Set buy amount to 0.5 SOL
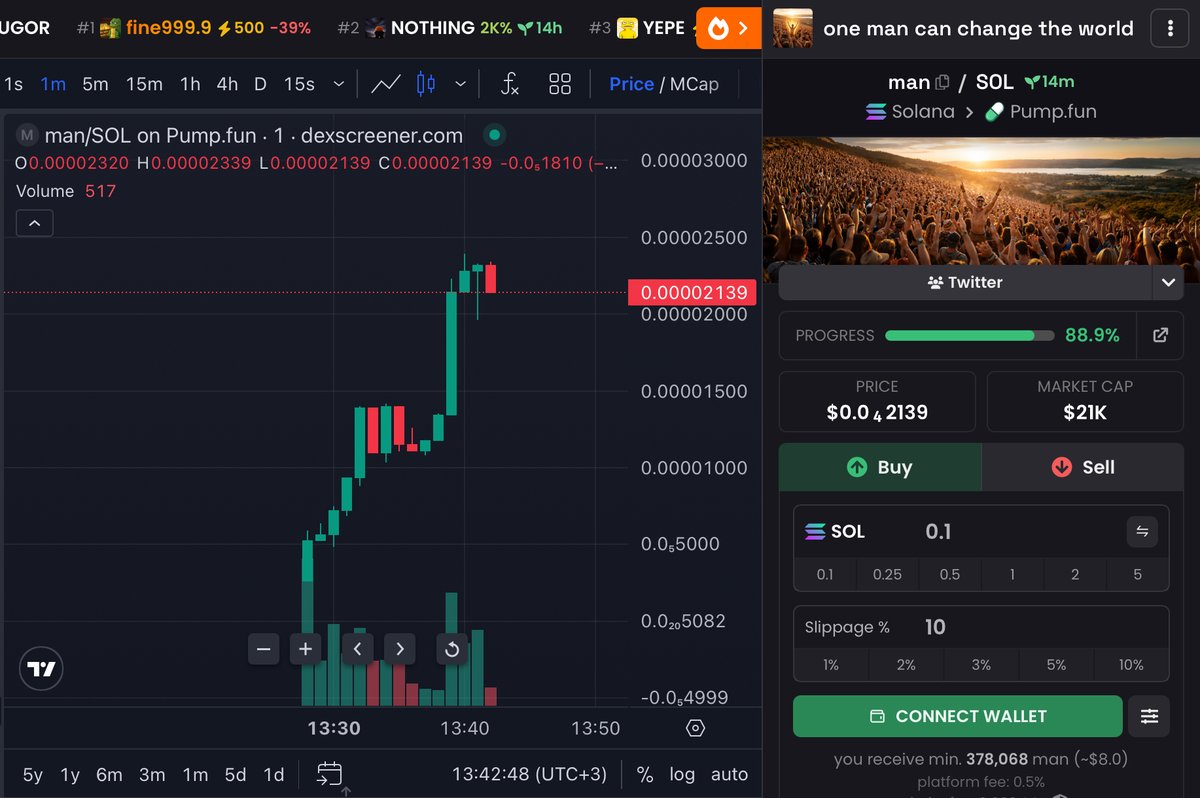Image resolution: width=1200 pixels, height=798 pixels. [x=950, y=574]
